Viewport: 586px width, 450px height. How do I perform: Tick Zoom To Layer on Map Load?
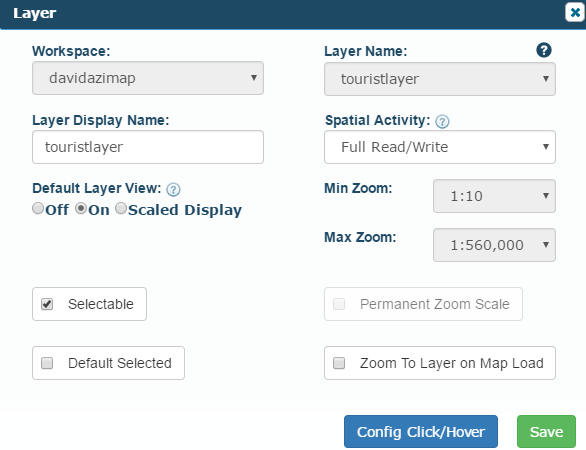[x=339, y=363]
